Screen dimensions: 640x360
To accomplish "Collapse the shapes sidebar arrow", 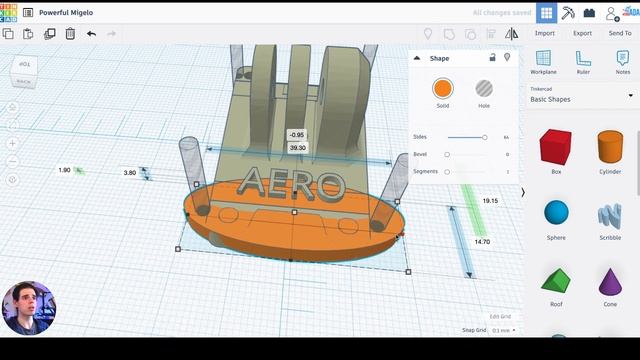I will 523,192.
